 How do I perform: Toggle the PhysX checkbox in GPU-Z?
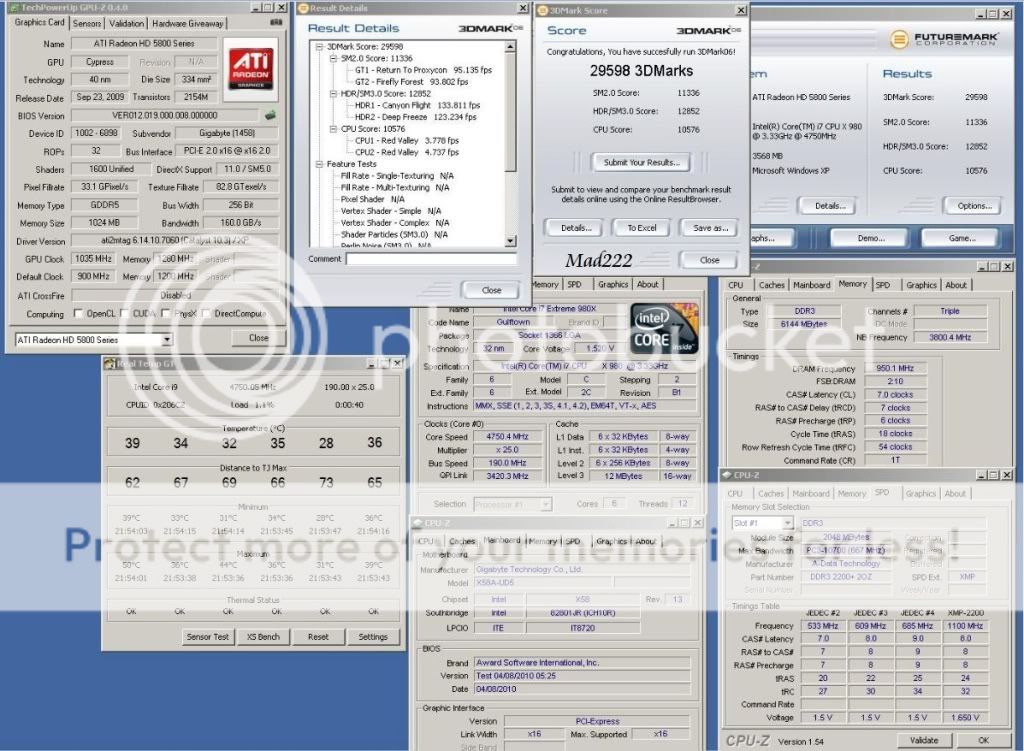click(165, 313)
